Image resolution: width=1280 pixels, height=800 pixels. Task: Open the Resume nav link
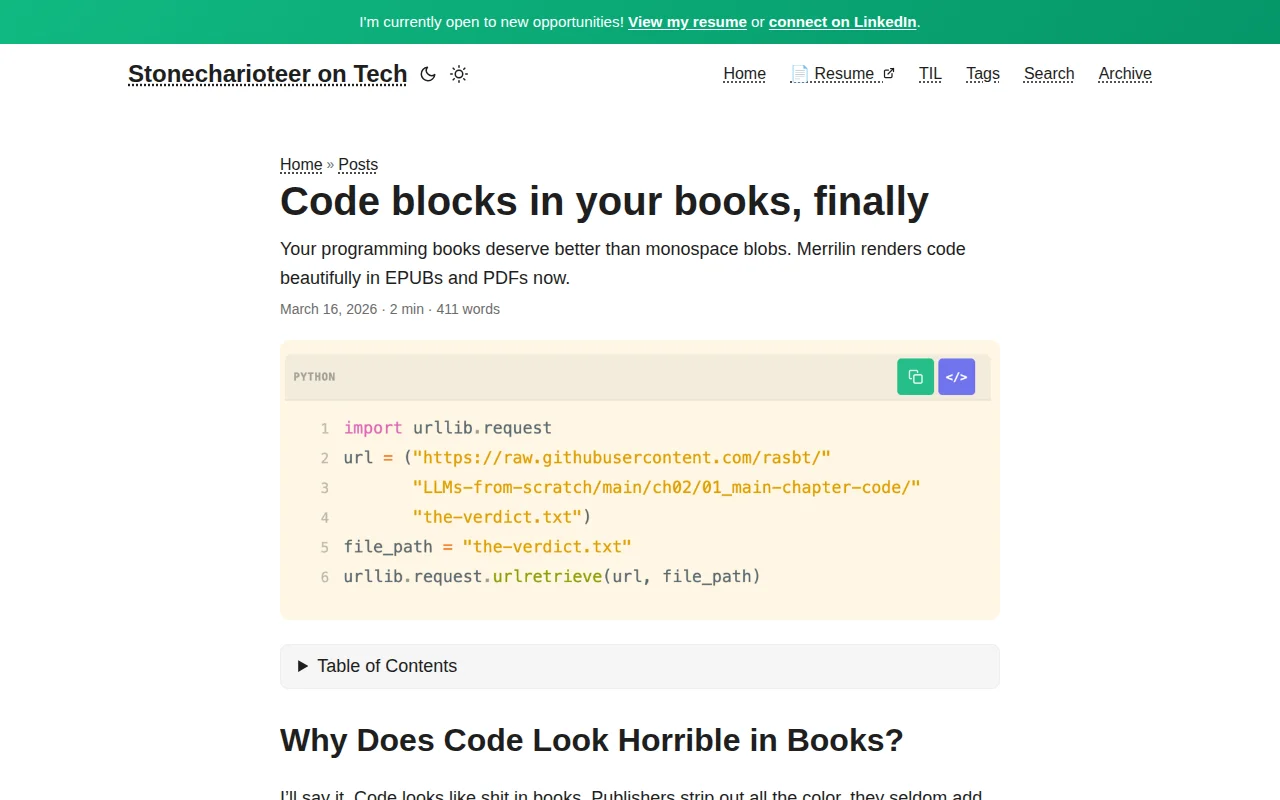coord(842,74)
